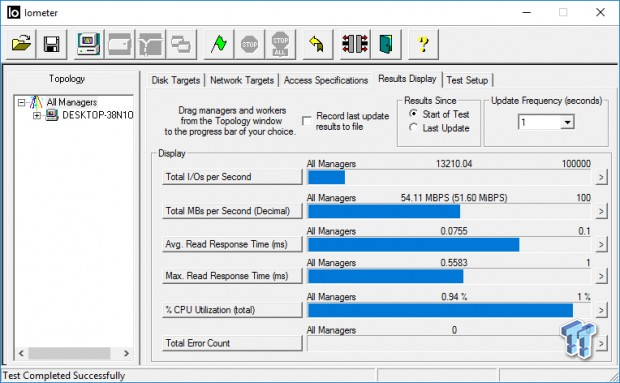620x383 pixels.
Task: Open Total I/Os per Second bar details arrow
Action: click(601, 177)
